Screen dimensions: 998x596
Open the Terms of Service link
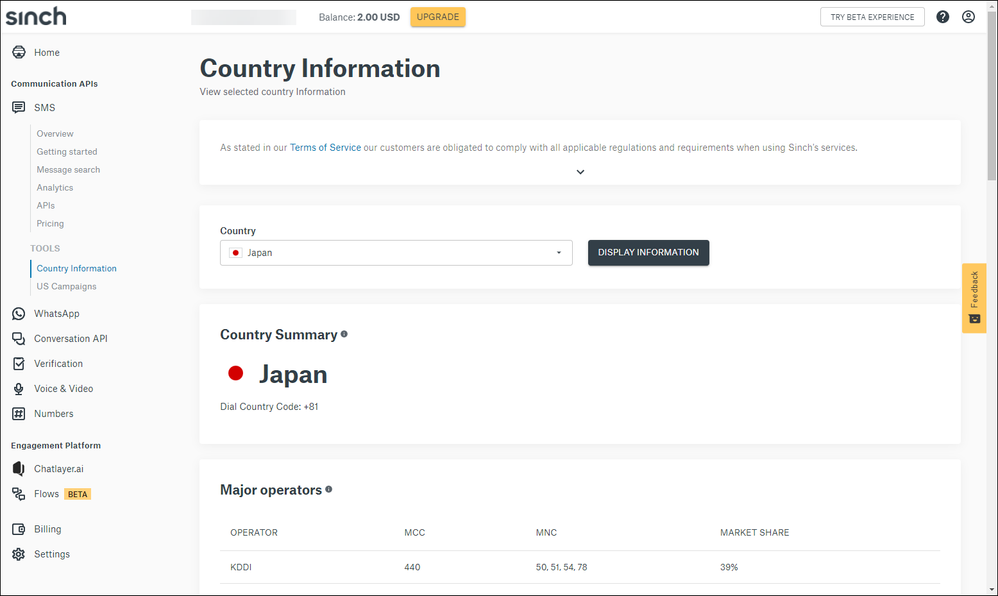coord(325,148)
